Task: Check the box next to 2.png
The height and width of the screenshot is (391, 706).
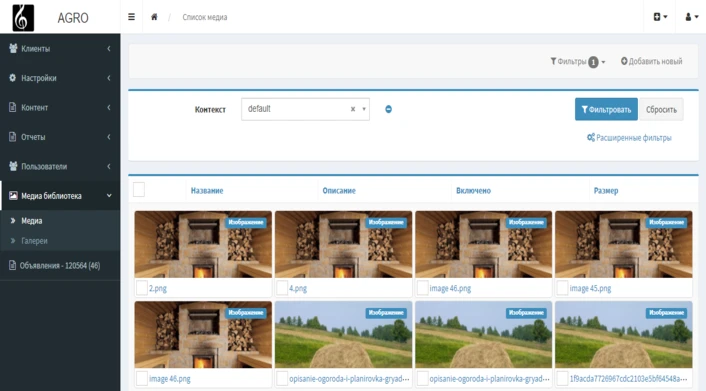Action: coord(142,288)
